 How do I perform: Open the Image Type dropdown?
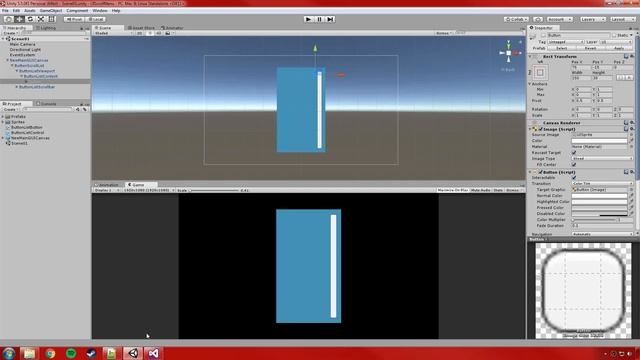pyautogui.click(x=602, y=158)
